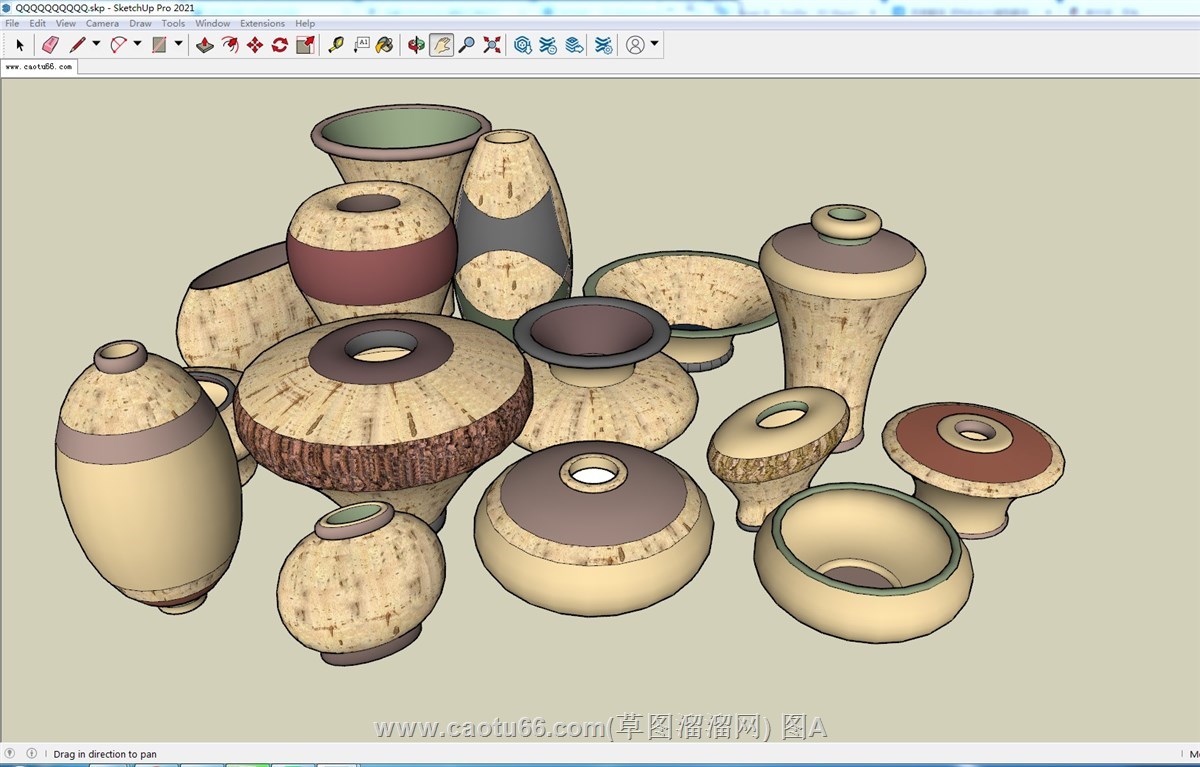Click status text 'Drag in direction to pan'
Image resolution: width=1200 pixels, height=767 pixels.
click(105, 754)
